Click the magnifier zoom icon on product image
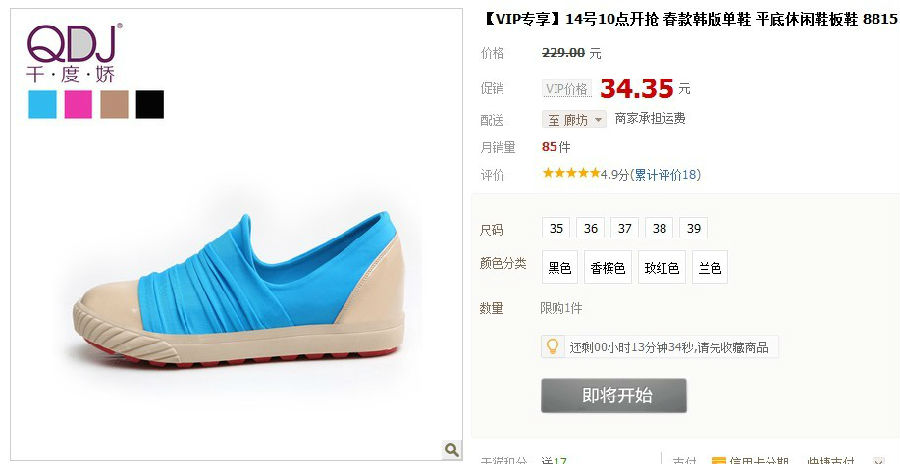900x464 pixels. pyautogui.click(x=452, y=450)
